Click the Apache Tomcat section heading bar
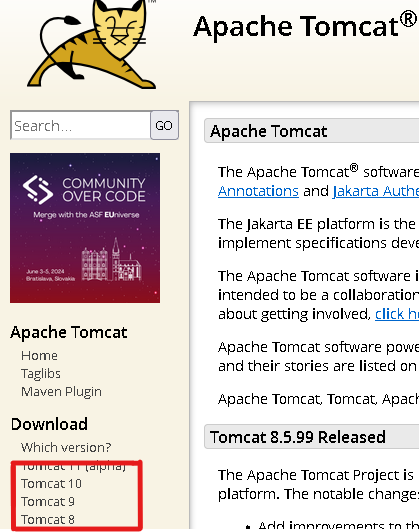This screenshot has height=532, width=419. click(311, 131)
